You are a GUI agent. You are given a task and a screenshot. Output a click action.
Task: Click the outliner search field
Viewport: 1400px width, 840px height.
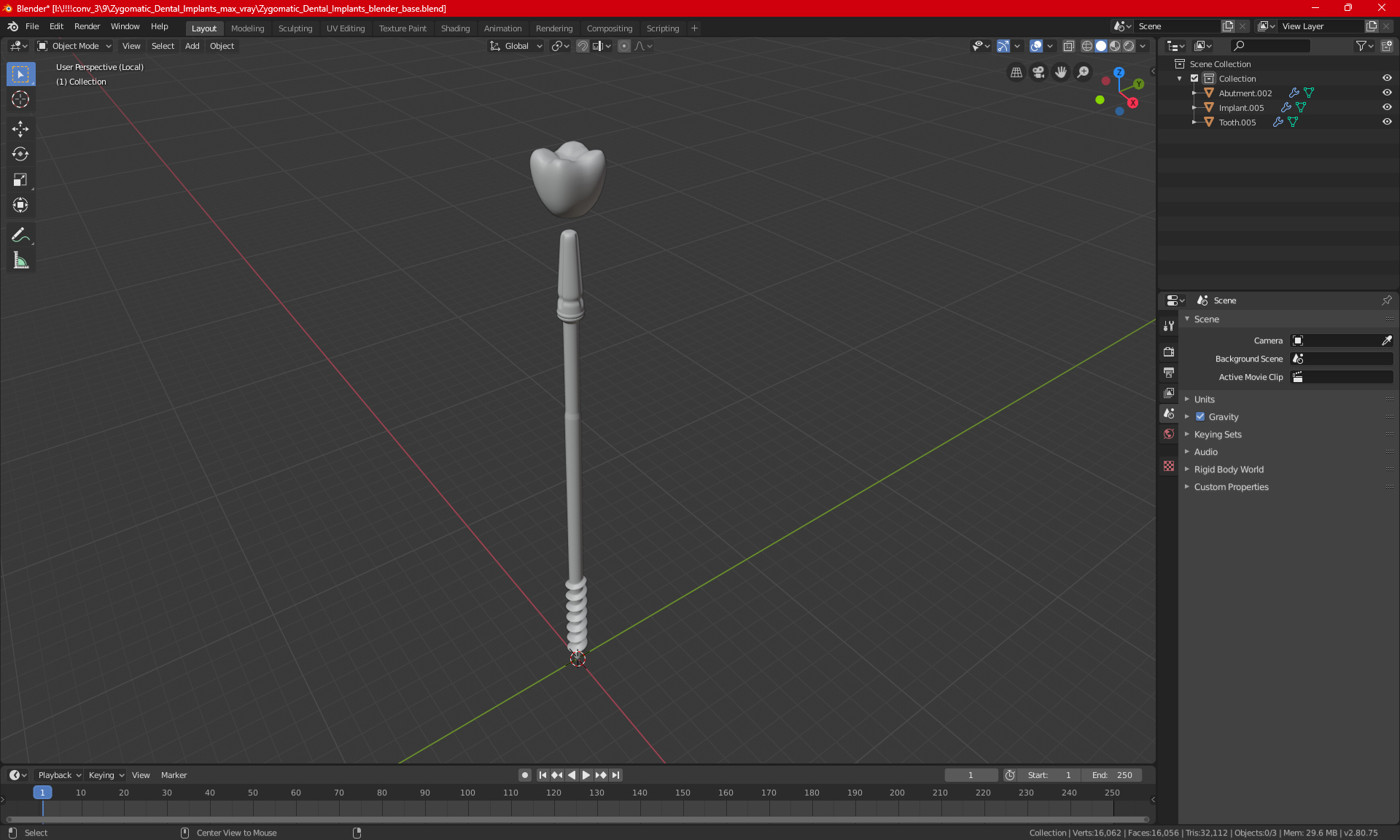(1269, 46)
